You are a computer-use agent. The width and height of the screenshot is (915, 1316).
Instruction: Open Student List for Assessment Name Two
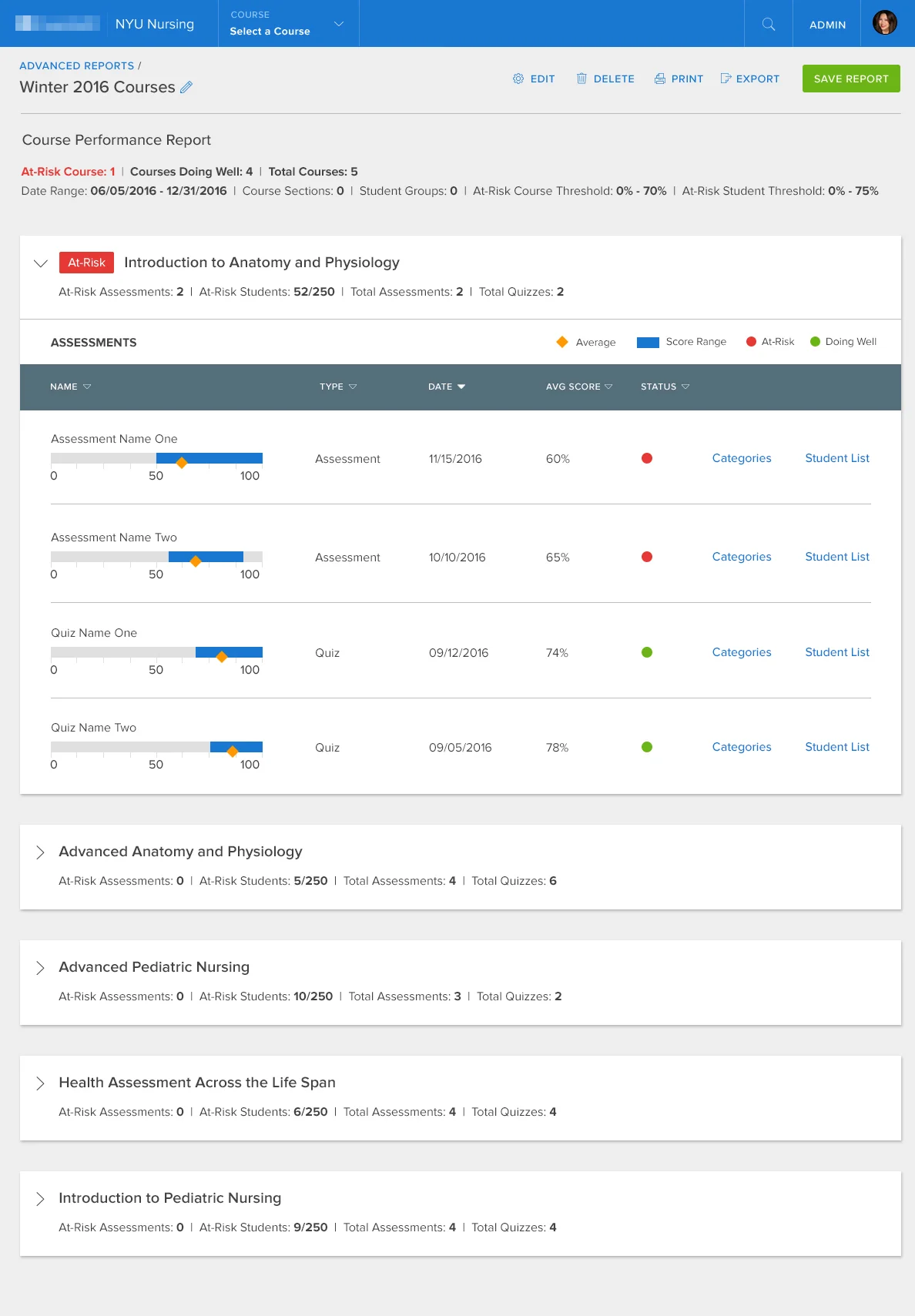[x=837, y=557]
